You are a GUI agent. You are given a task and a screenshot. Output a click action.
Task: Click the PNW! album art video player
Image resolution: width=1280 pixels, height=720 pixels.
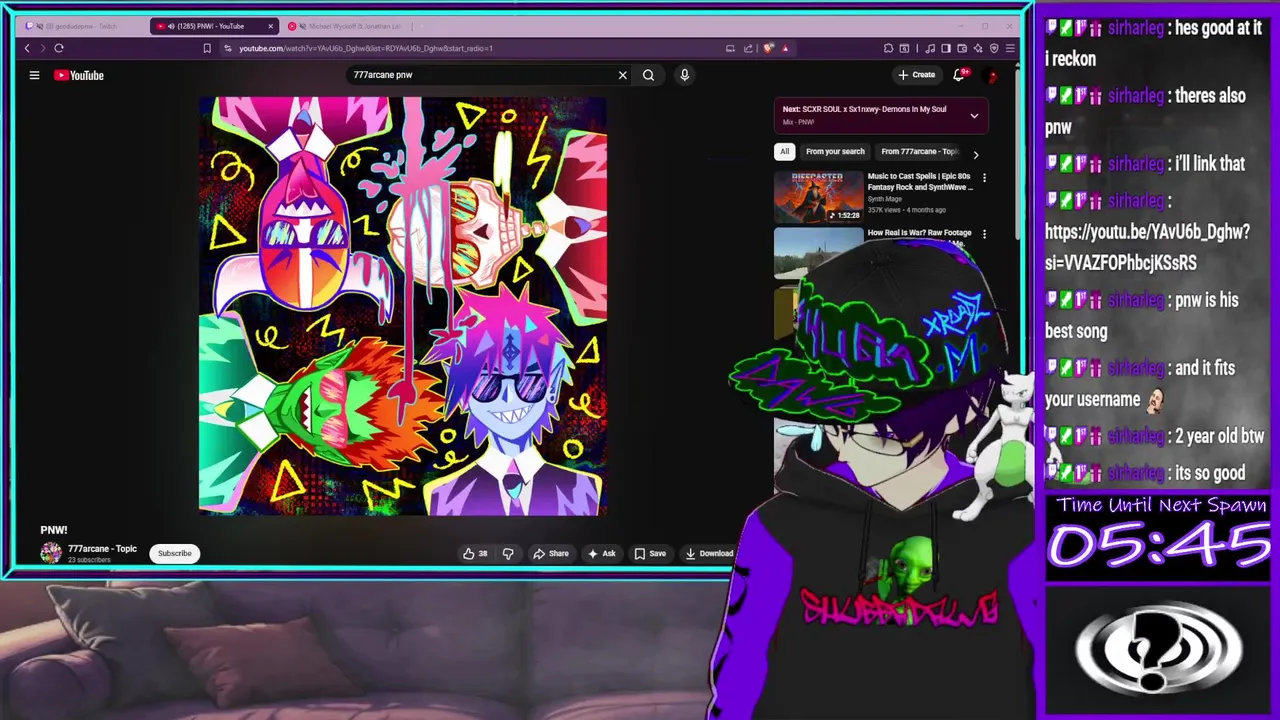403,306
